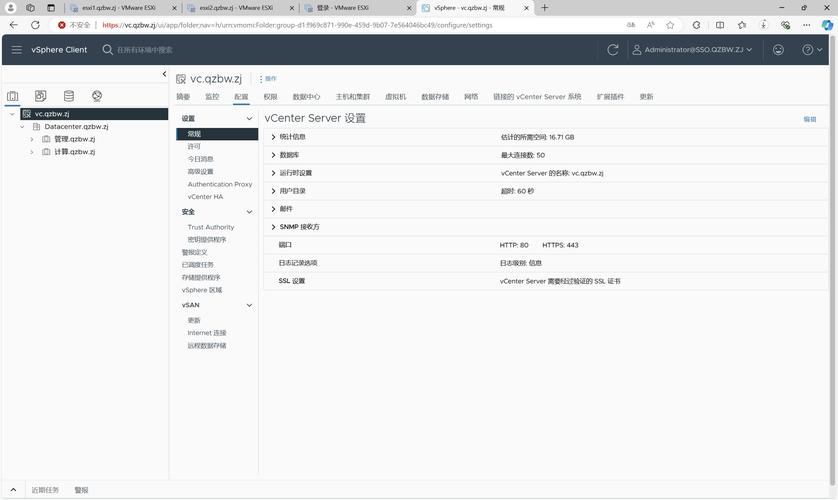The image size is (838, 500).
Task: Switch to Networking inventory view icon
Action: click(x=97, y=96)
